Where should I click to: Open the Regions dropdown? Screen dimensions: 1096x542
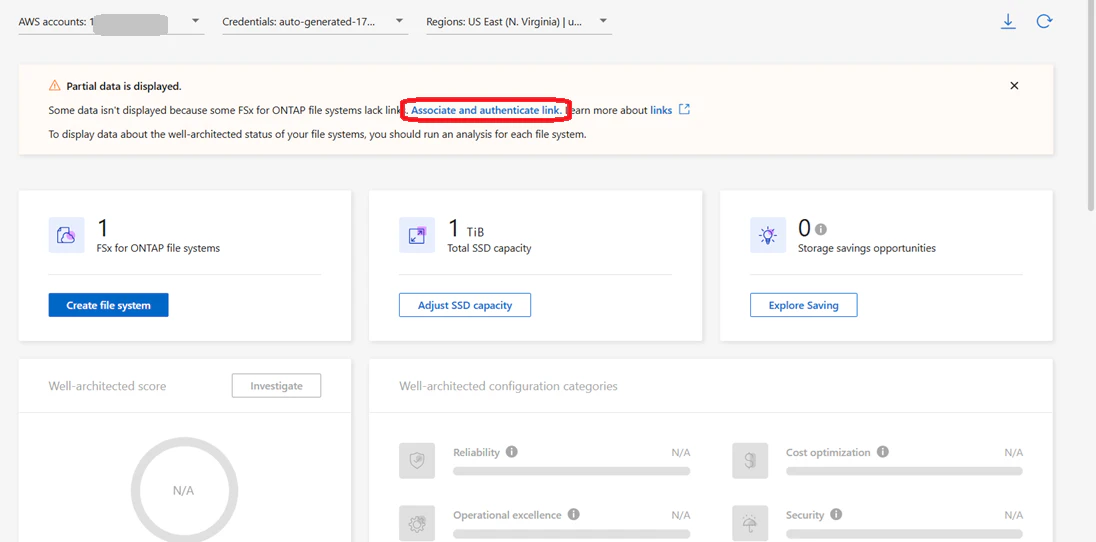(x=519, y=22)
